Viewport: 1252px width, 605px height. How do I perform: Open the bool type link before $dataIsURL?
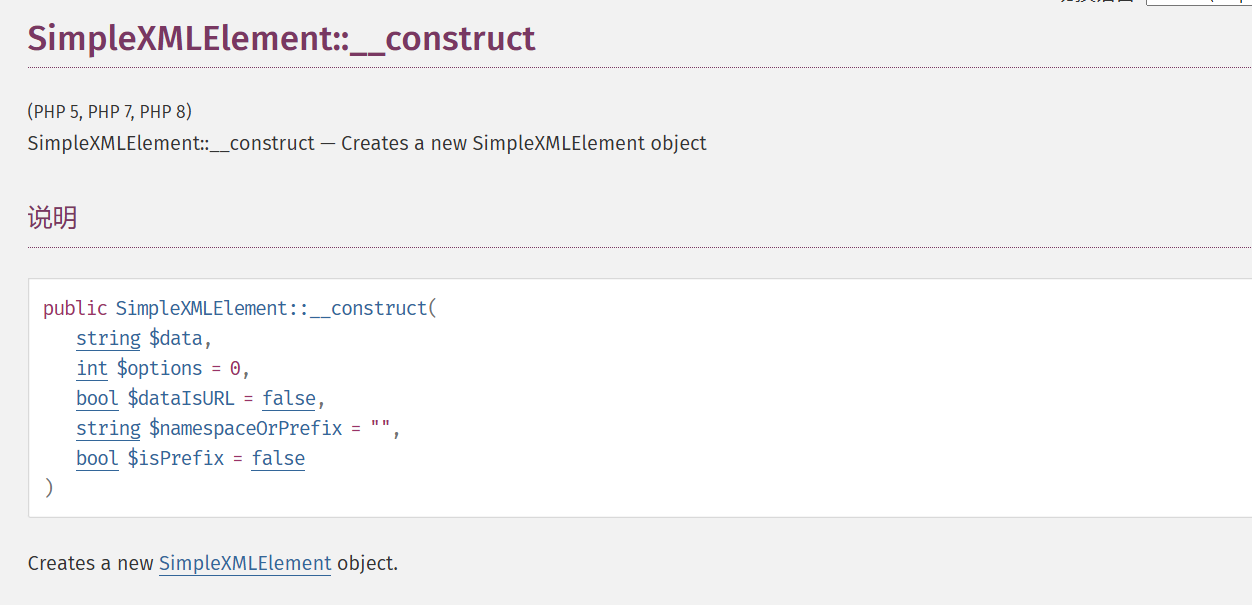[97, 398]
